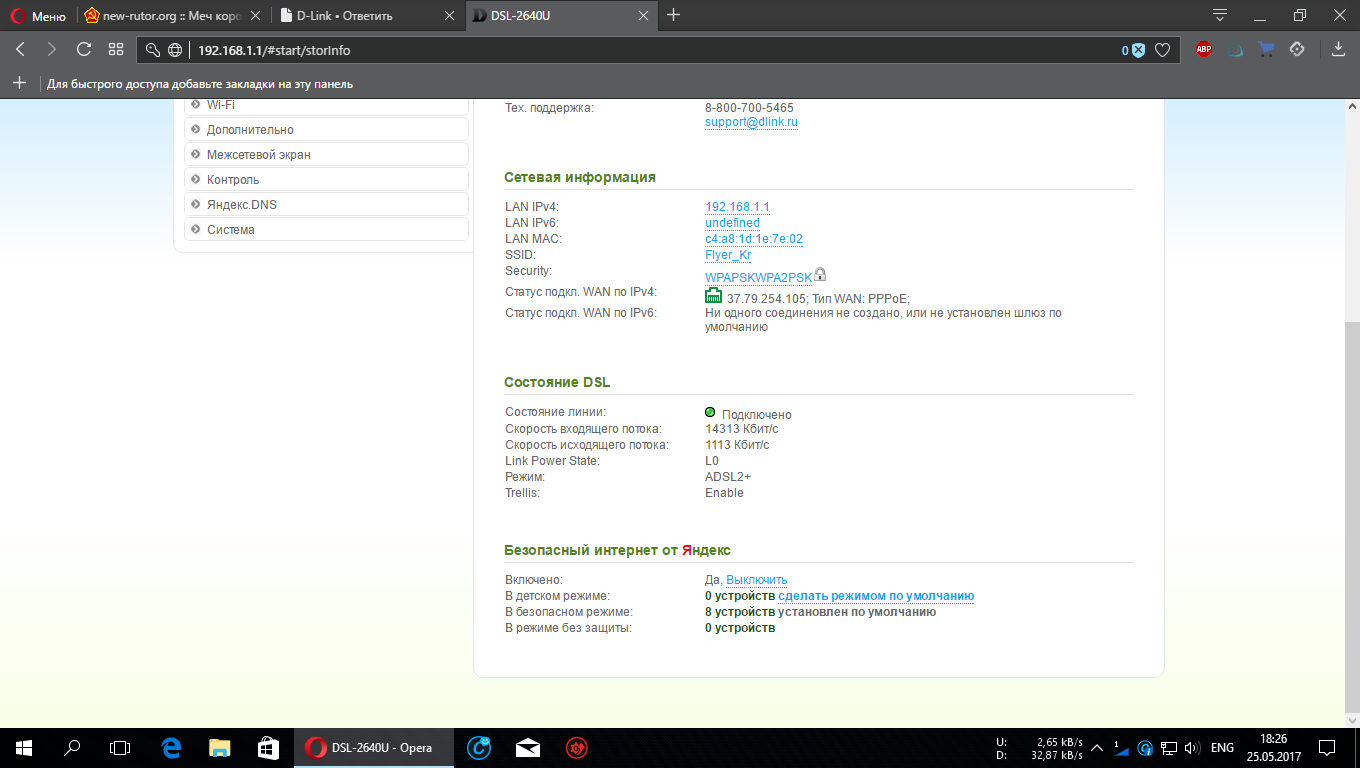The height and width of the screenshot is (768, 1360).
Task: Click the Flyer_Kr SSID link
Action: click(728, 255)
